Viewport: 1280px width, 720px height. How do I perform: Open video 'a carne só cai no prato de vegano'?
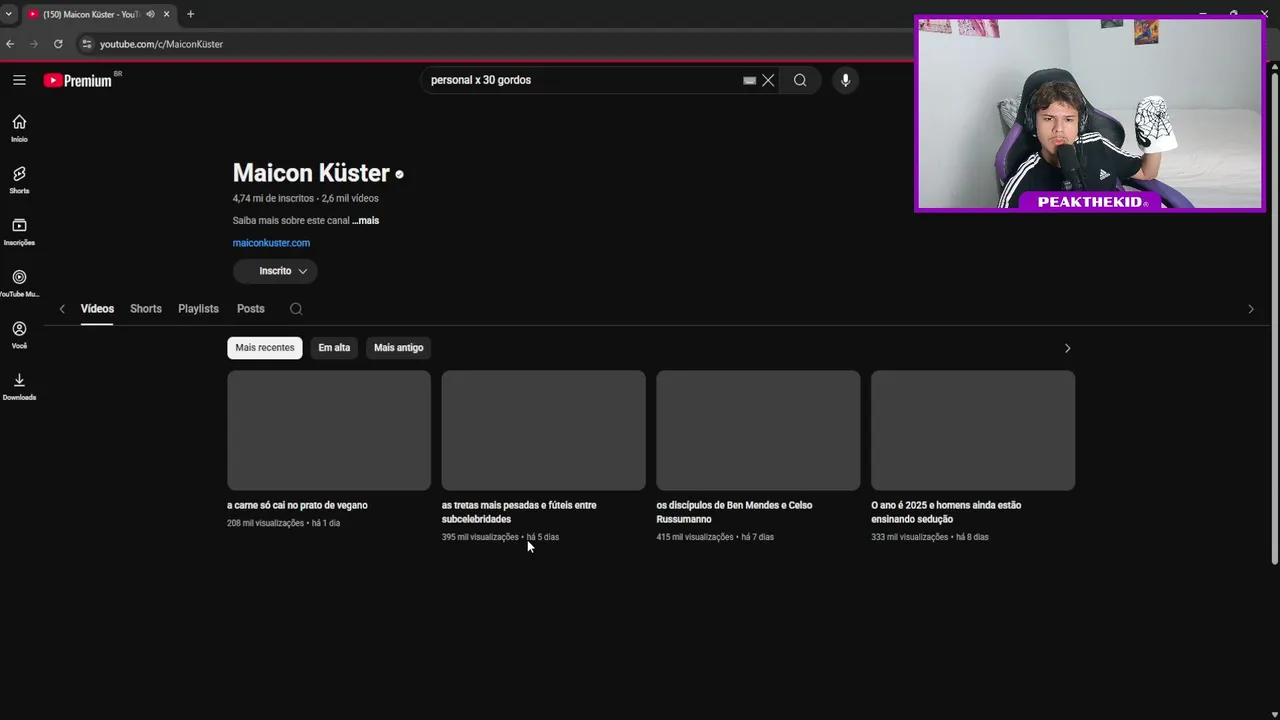[x=297, y=505]
